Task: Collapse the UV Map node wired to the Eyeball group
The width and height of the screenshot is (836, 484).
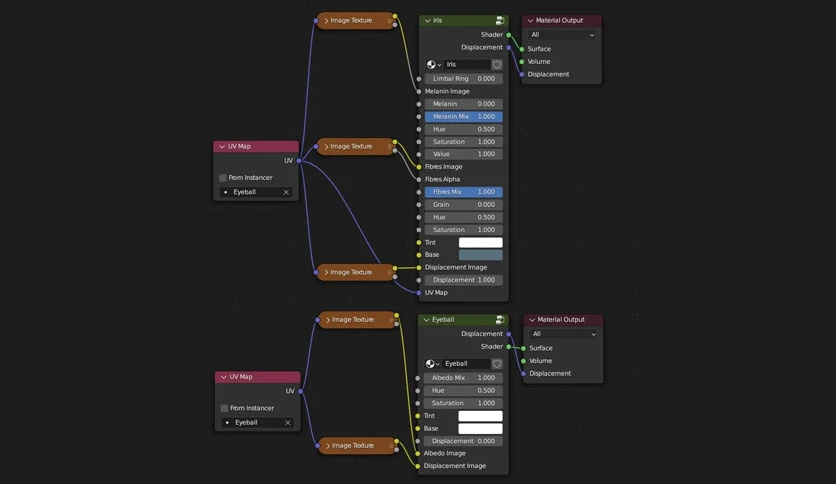Action: (224, 377)
